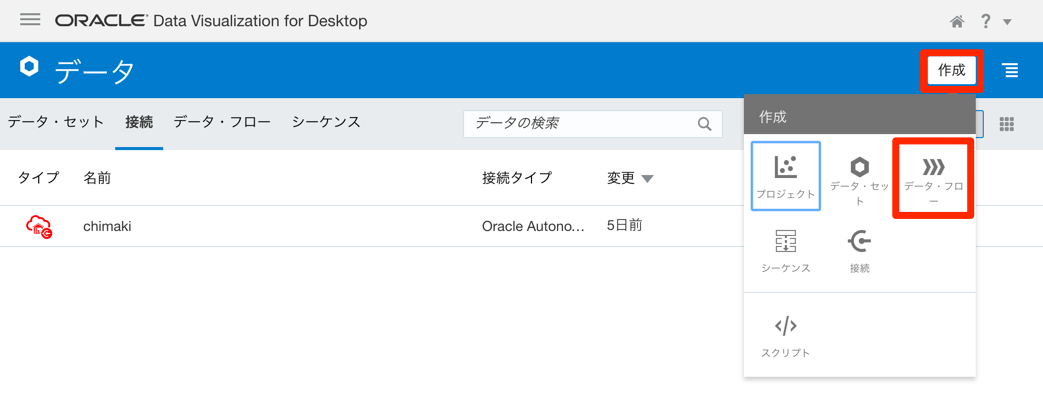Open the Help question mark menu
The image size is (1043, 415).
[986, 21]
